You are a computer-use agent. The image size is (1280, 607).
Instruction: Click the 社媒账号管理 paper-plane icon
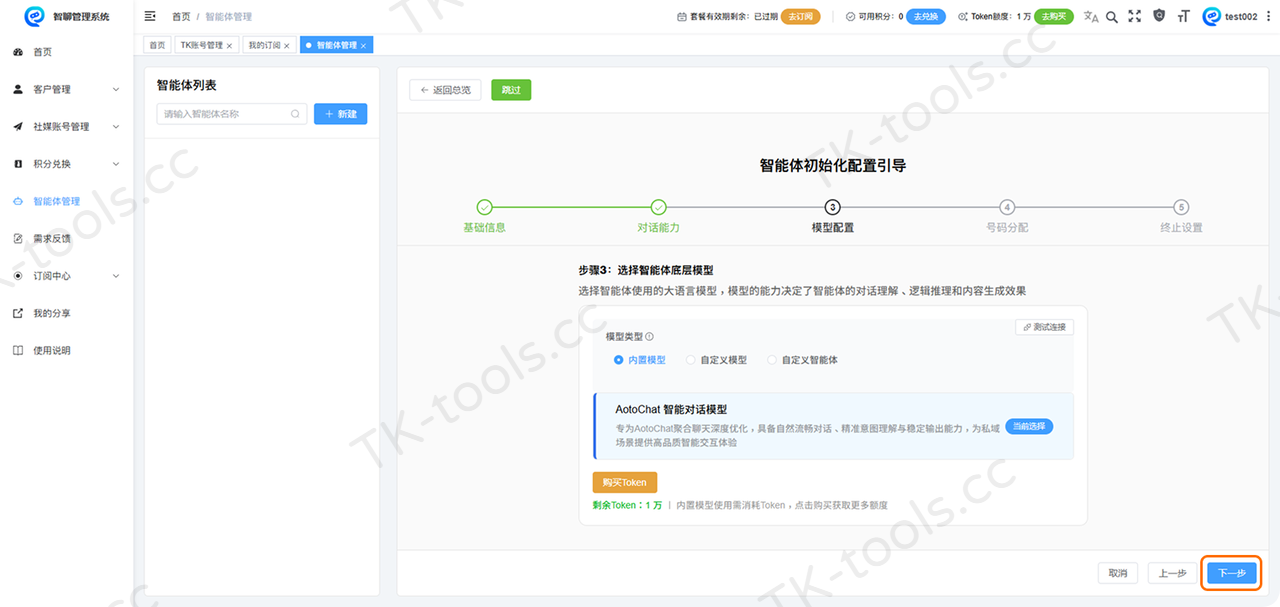18,126
